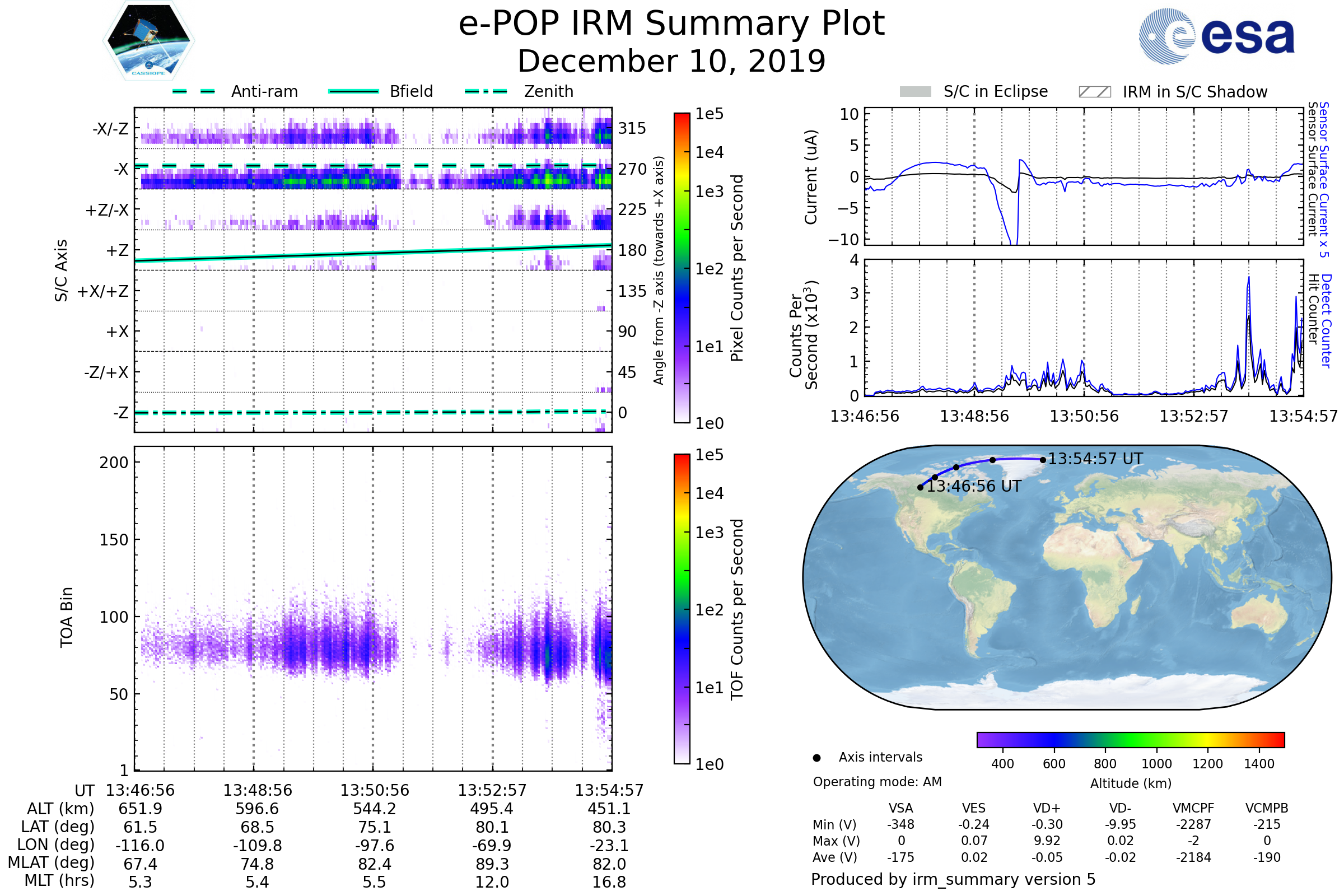Click the Anti-ram dashed line legend marker
Screen dimensions: 1344x896
click(x=194, y=91)
